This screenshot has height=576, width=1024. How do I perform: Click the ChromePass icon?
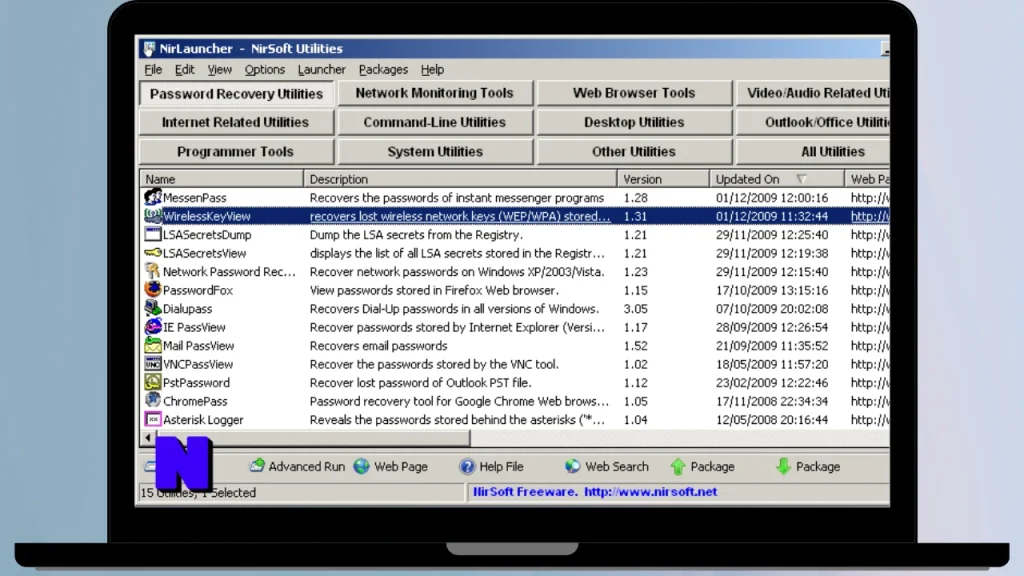(153, 400)
